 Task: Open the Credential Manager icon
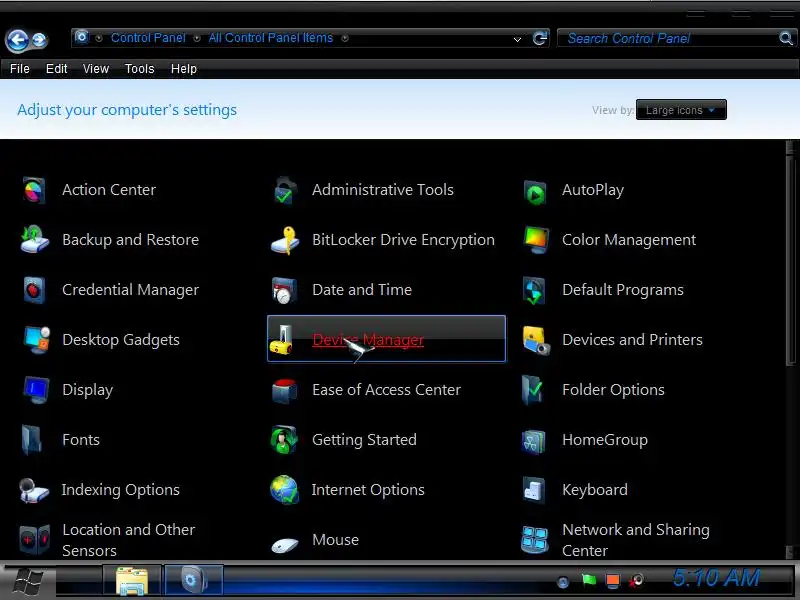click(x=34, y=290)
